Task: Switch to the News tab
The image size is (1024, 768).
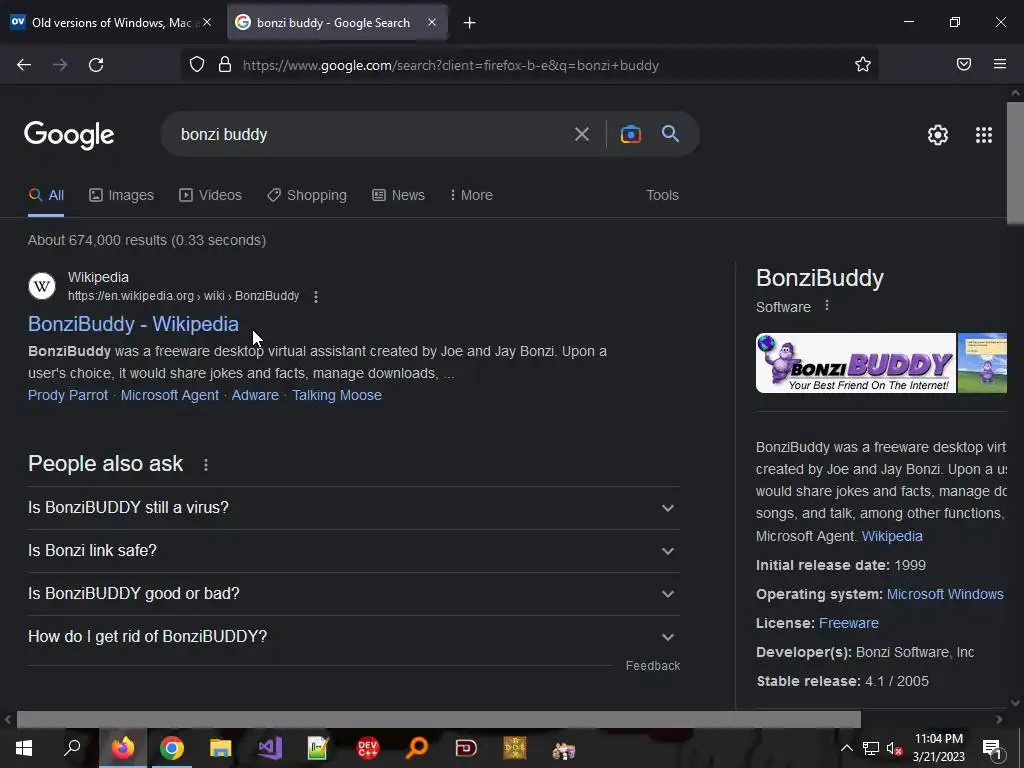Action: click(x=398, y=195)
